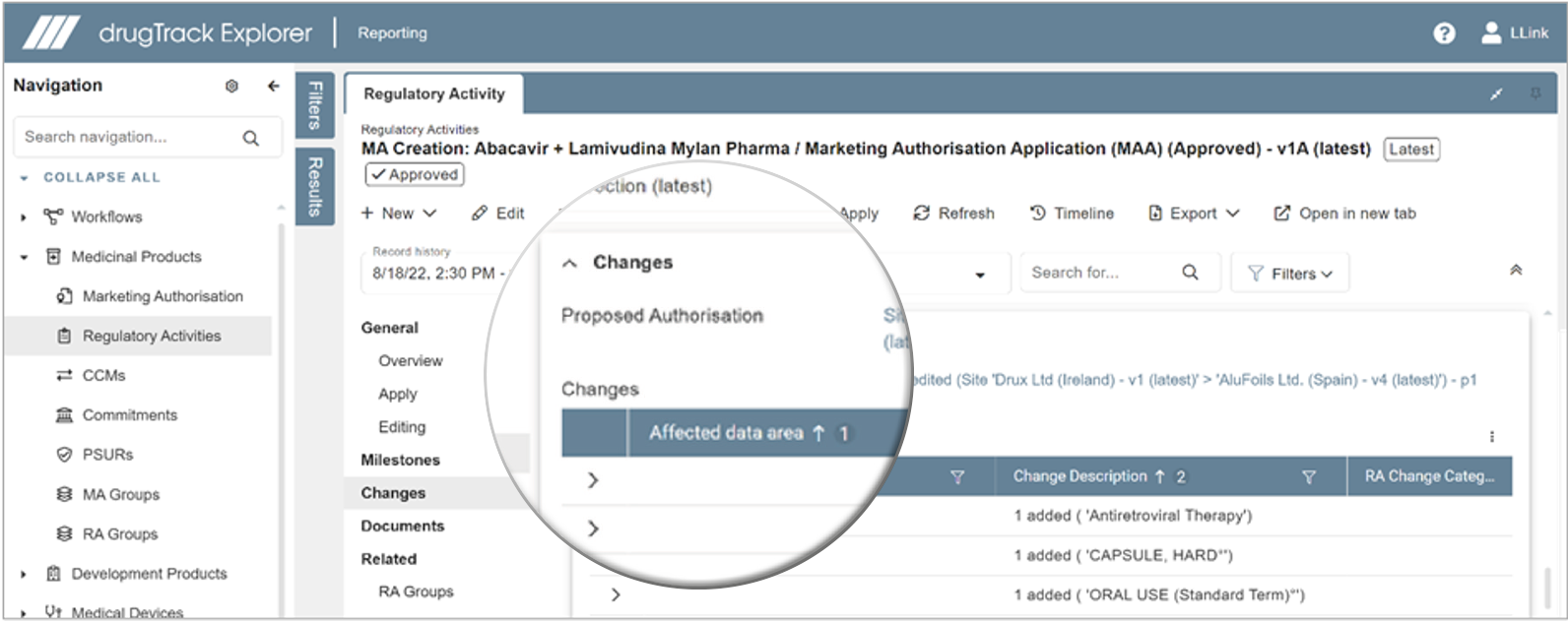Viewport: 1568px width, 621px height.
Task: Click the Regulatory Activities breadcrumb
Action: [420, 129]
